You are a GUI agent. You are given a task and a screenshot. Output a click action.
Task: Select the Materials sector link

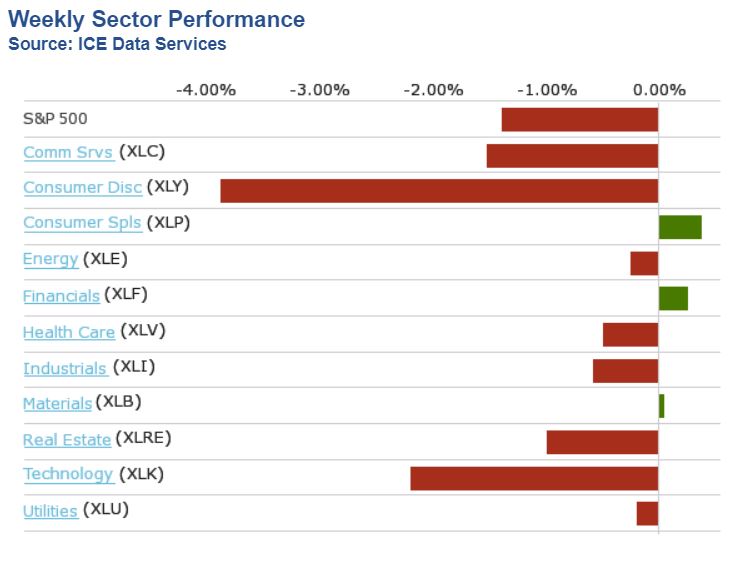[x=57, y=403]
